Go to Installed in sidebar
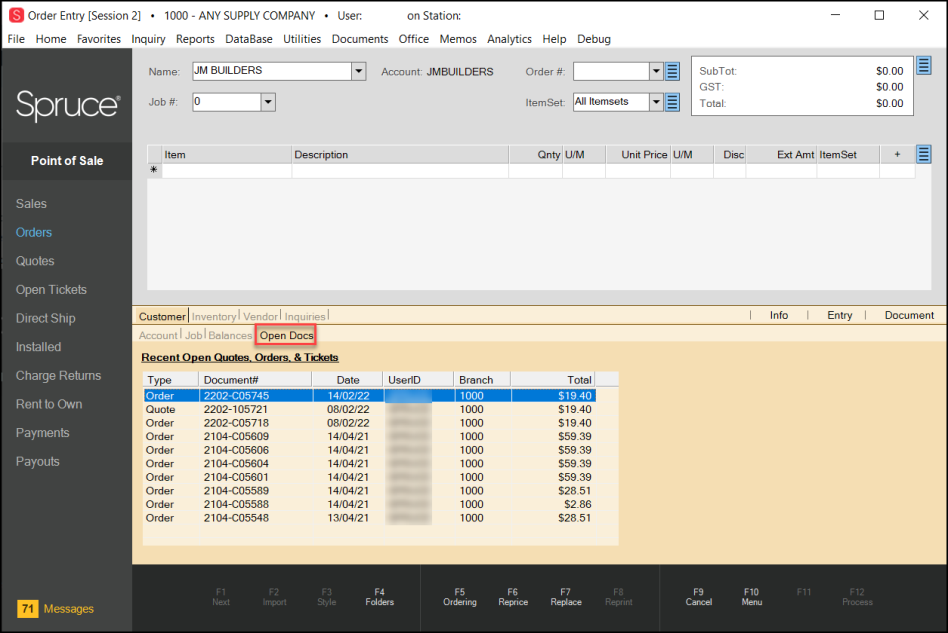Screen dimensions: 948x633 pos(39,347)
